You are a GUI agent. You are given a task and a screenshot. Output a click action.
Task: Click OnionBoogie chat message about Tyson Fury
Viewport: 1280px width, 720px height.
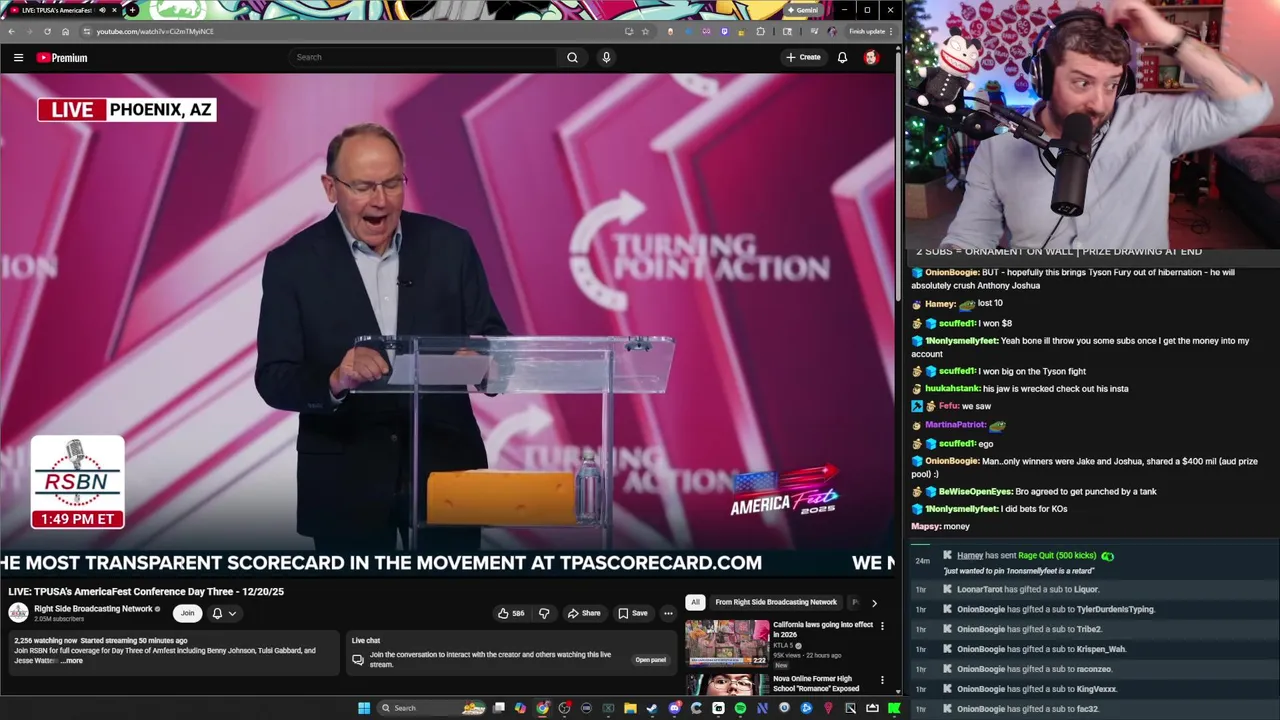point(1074,279)
